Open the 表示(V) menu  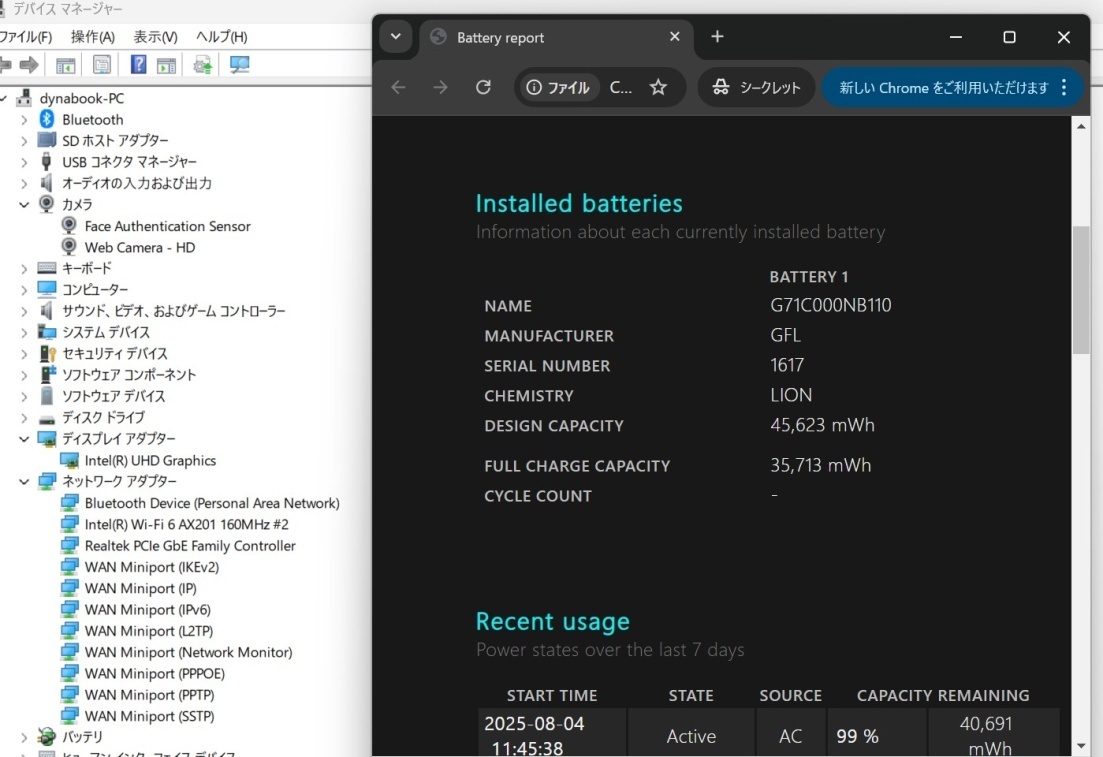[155, 37]
